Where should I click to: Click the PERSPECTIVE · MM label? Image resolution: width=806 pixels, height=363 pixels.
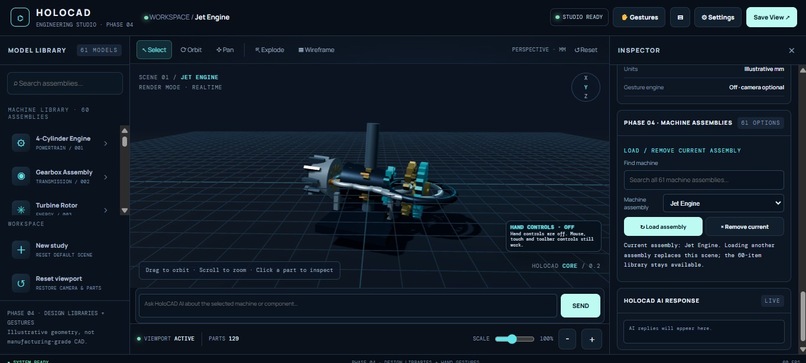tap(539, 50)
